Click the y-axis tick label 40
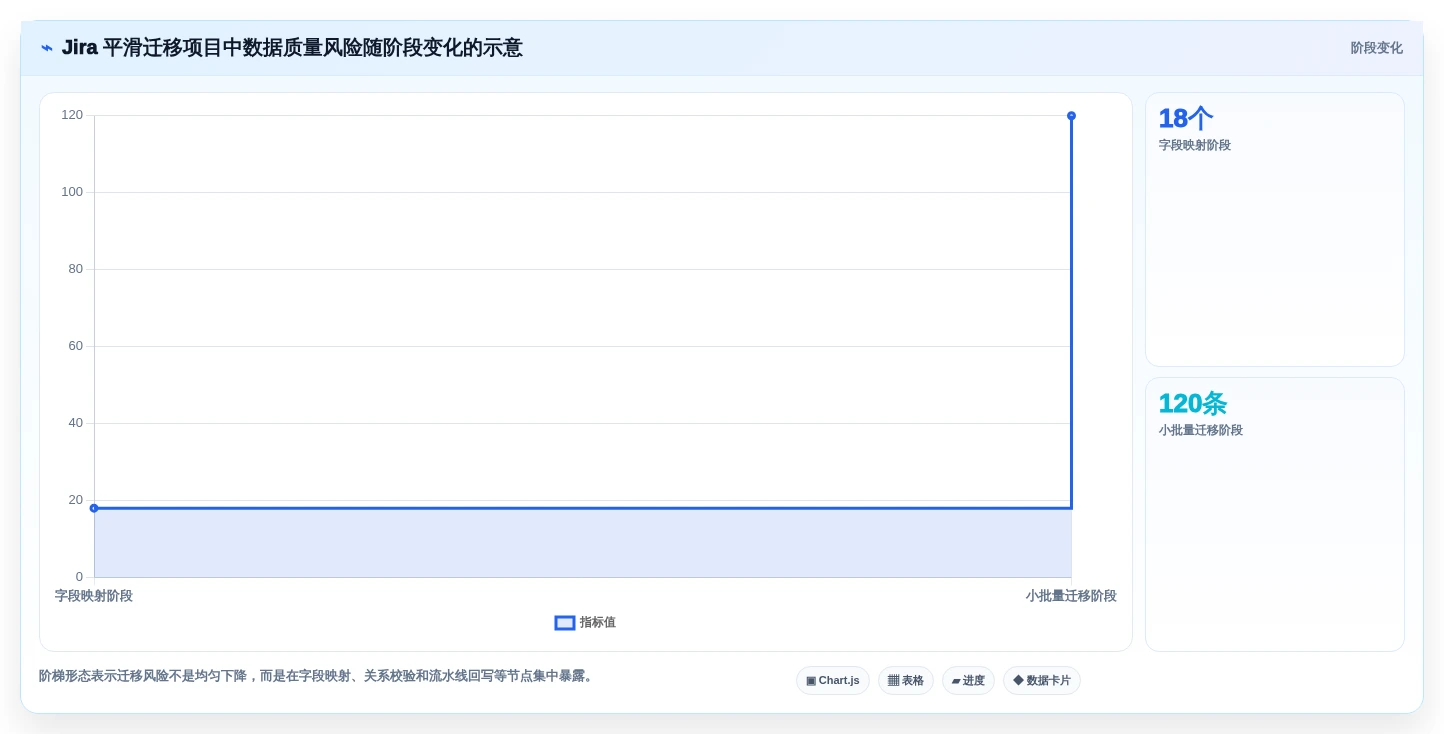The height and width of the screenshot is (734, 1444). click(x=76, y=423)
